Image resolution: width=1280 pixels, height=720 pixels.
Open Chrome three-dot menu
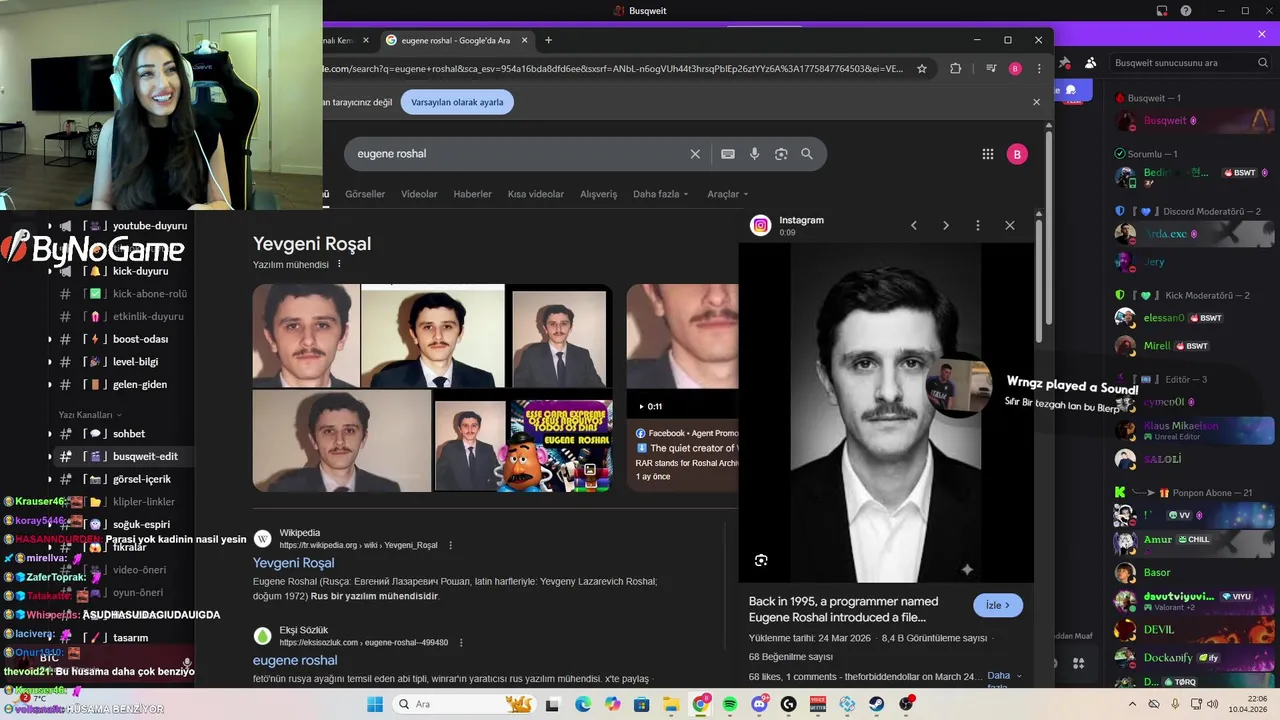(x=1039, y=69)
